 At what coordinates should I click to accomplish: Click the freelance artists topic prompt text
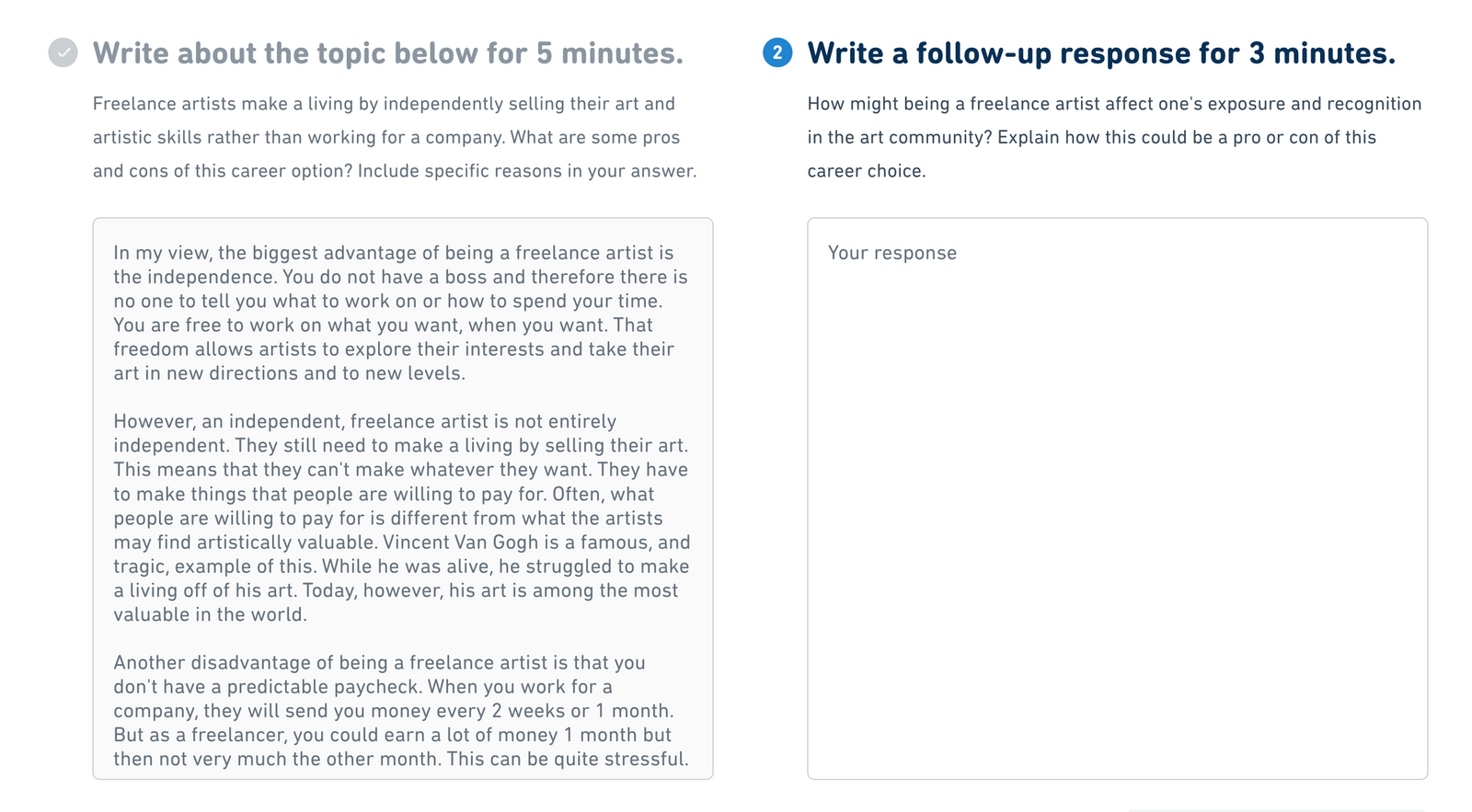[394, 137]
